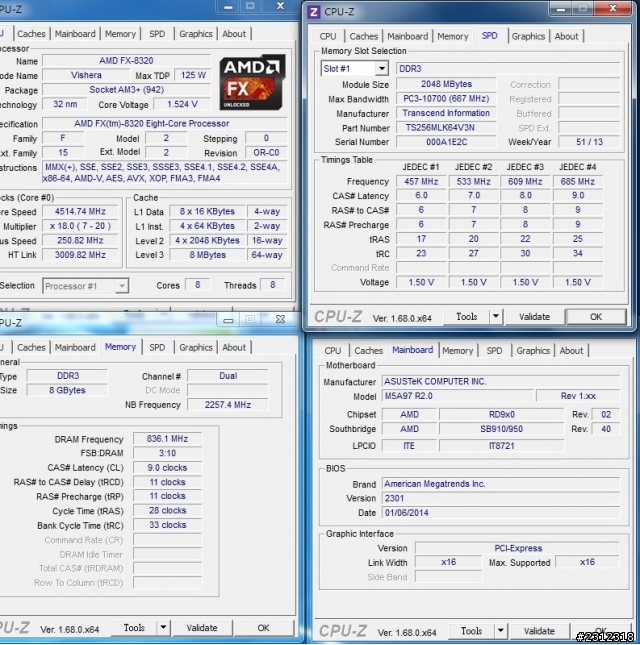Image resolution: width=640 pixels, height=645 pixels.
Task: Open the Tools dropdown arrow in Memory window
Action: click(x=163, y=628)
